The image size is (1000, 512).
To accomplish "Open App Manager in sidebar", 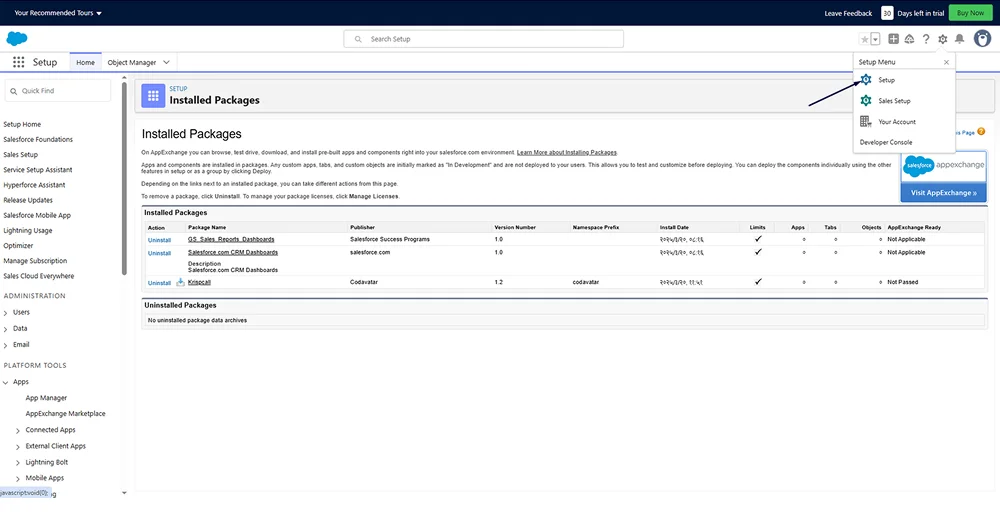I will pyautogui.click(x=46, y=398).
